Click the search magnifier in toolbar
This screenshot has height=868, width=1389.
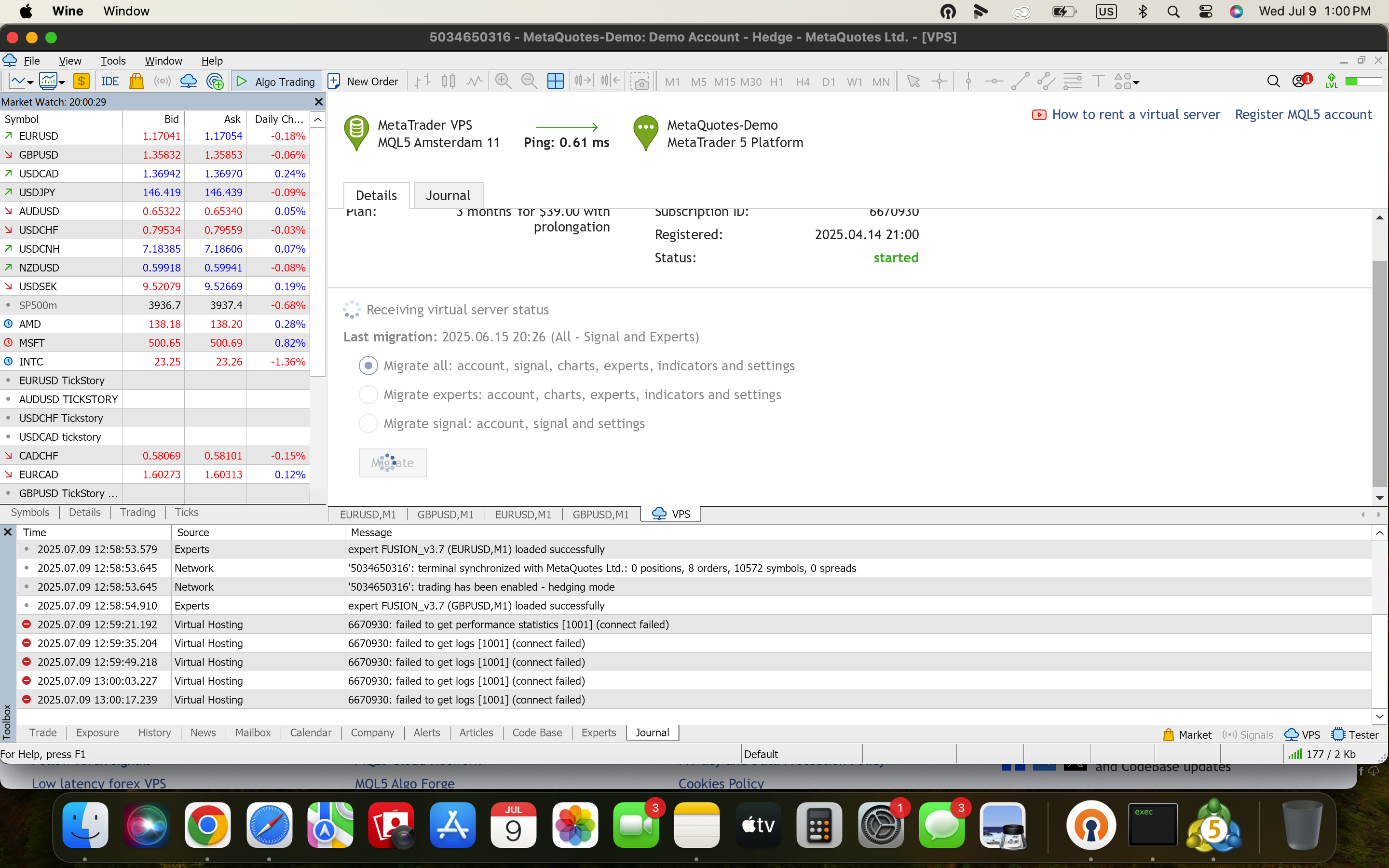pos(1273,81)
